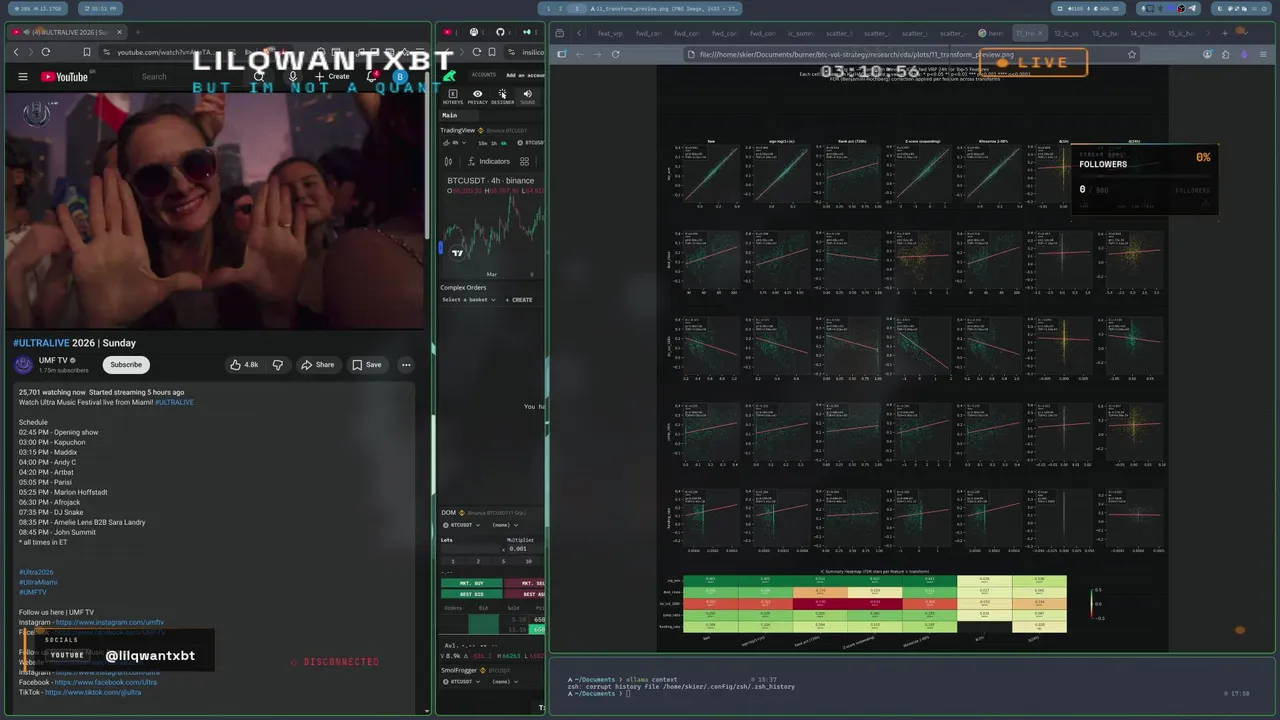
Task: Subscribe to UMF TV channel
Action: [x=126, y=365]
